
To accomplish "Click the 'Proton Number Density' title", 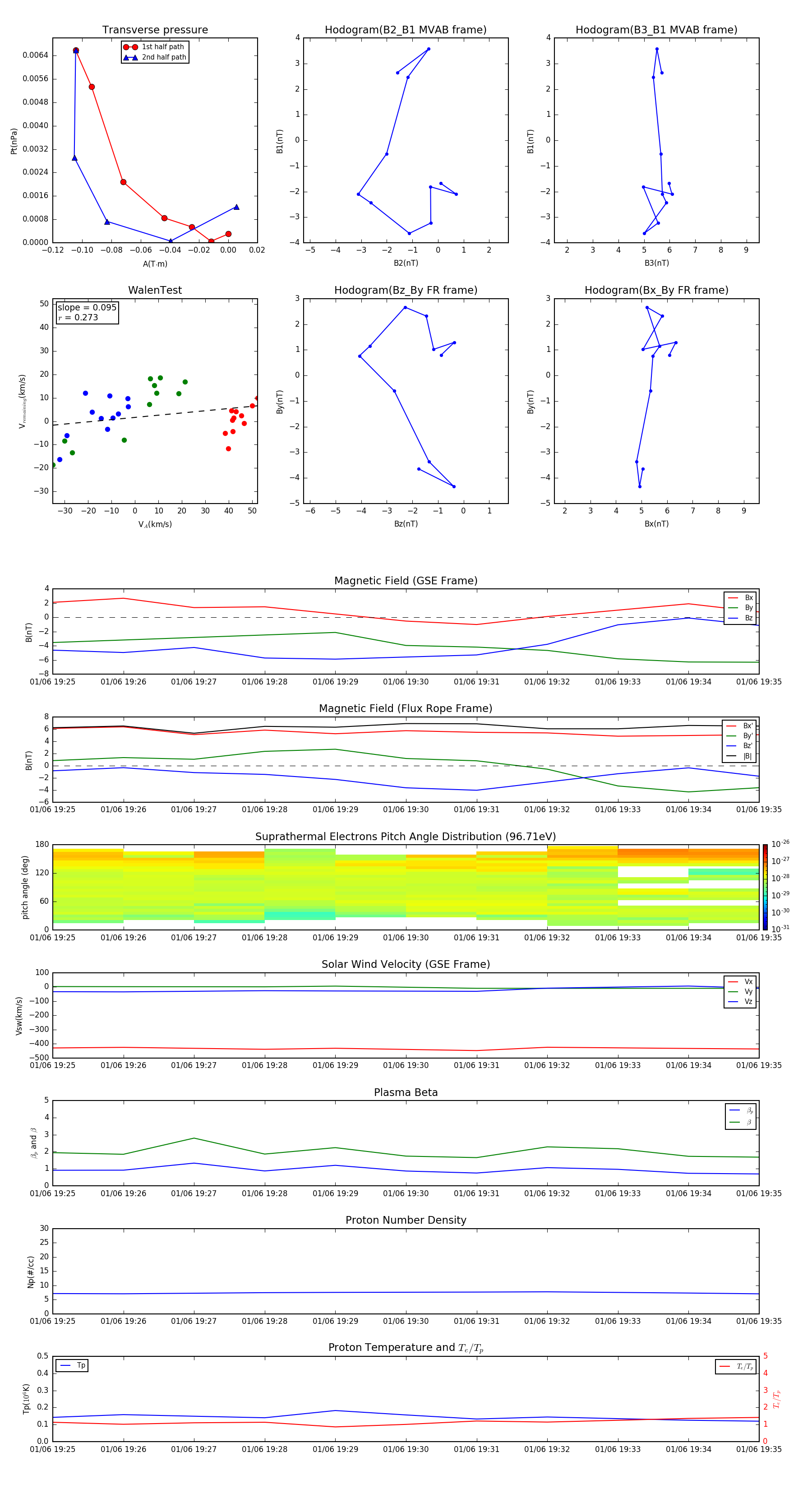I will pyautogui.click(x=406, y=1220).
